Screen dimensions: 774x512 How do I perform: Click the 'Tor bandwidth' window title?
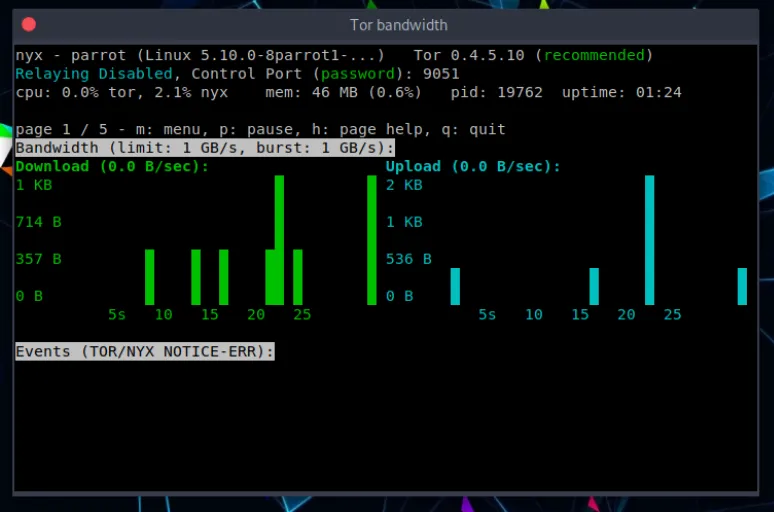[x=398, y=25]
